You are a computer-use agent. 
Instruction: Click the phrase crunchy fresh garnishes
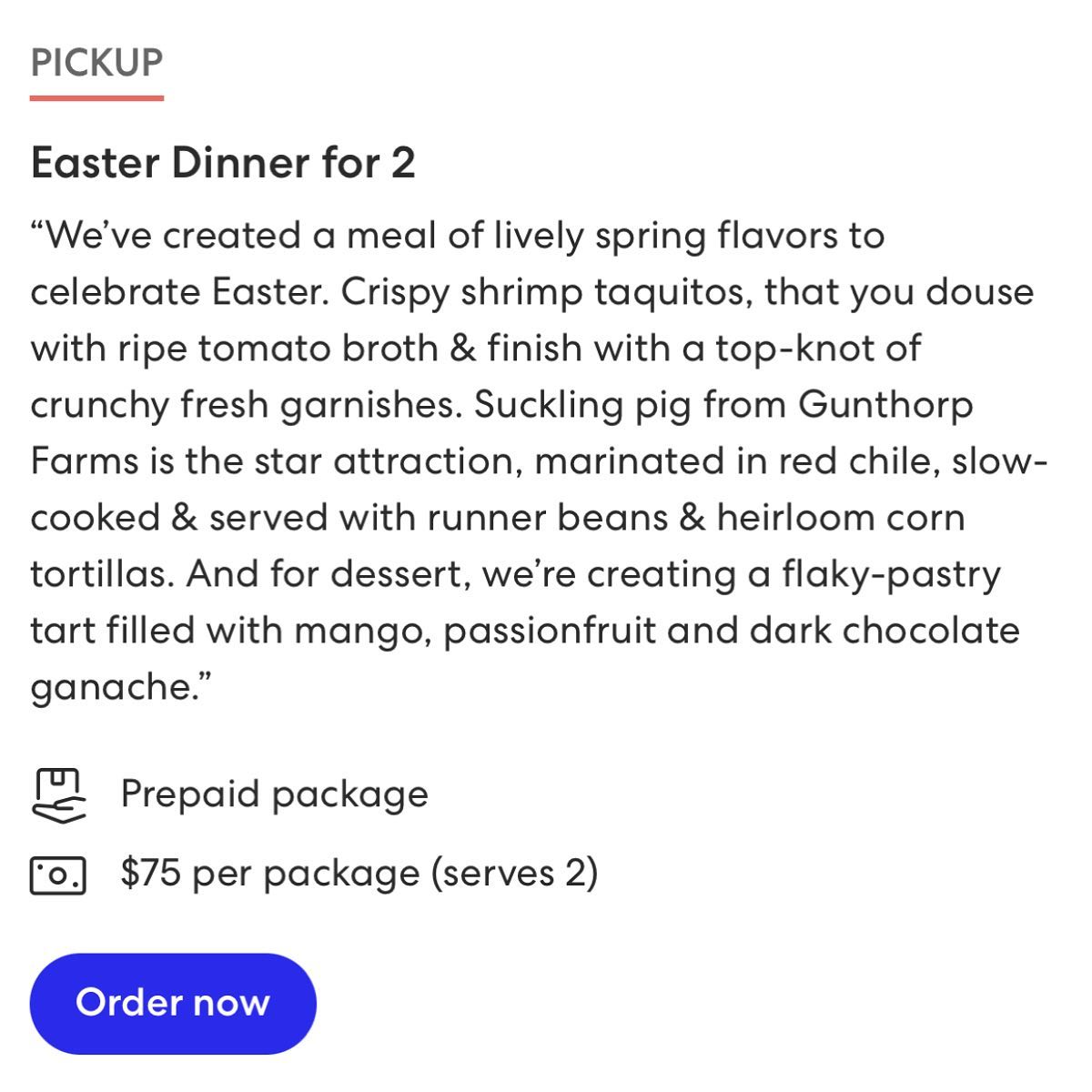[241, 405]
